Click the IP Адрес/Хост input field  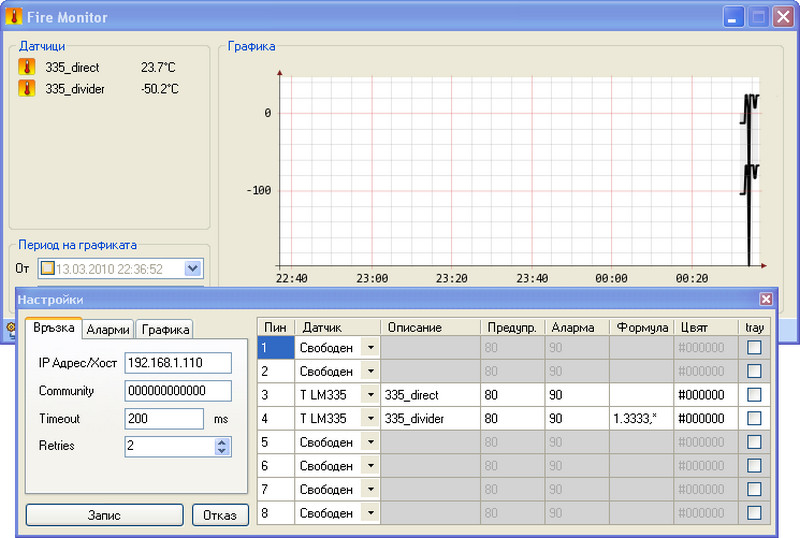pos(178,362)
